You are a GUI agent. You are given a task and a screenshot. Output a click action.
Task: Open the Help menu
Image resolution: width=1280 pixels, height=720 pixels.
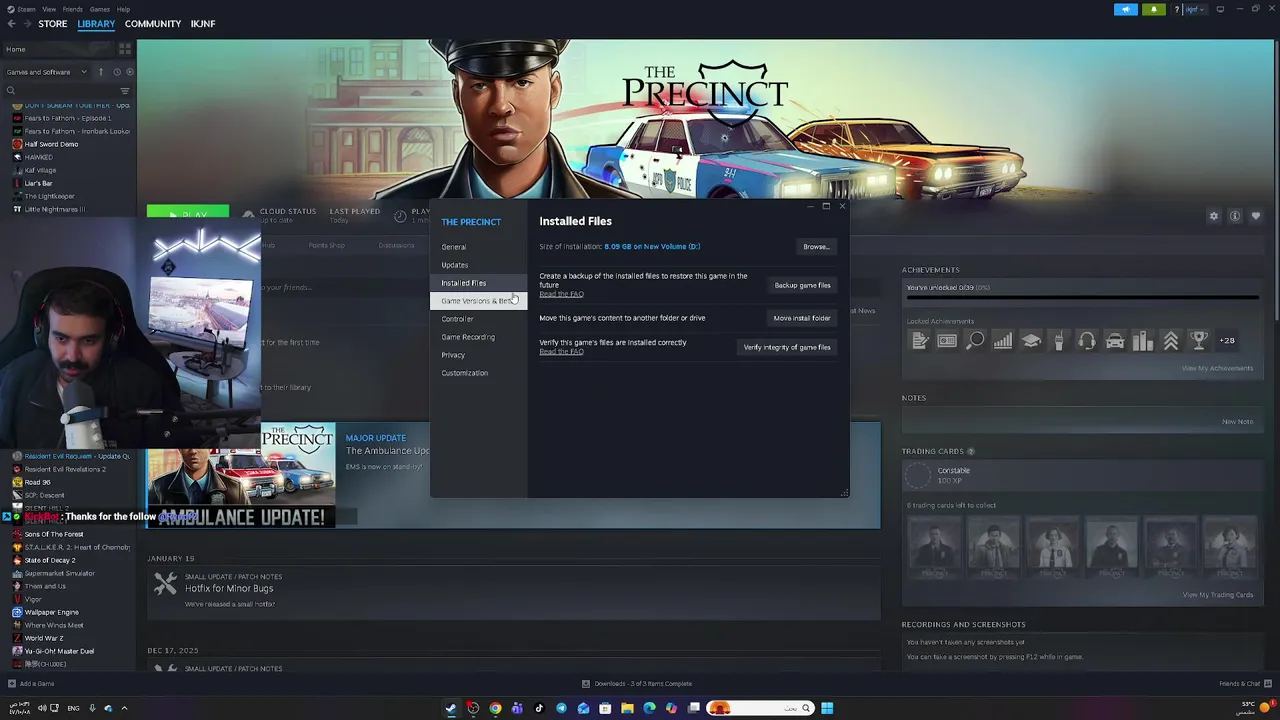click(123, 9)
